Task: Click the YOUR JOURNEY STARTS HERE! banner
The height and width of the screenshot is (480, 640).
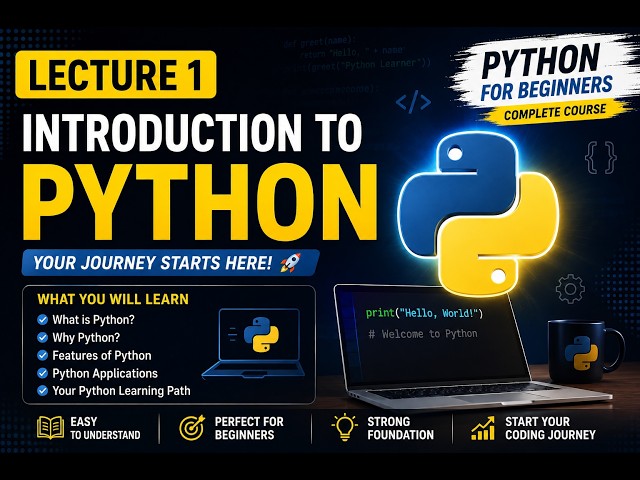Action: point(170,262)
